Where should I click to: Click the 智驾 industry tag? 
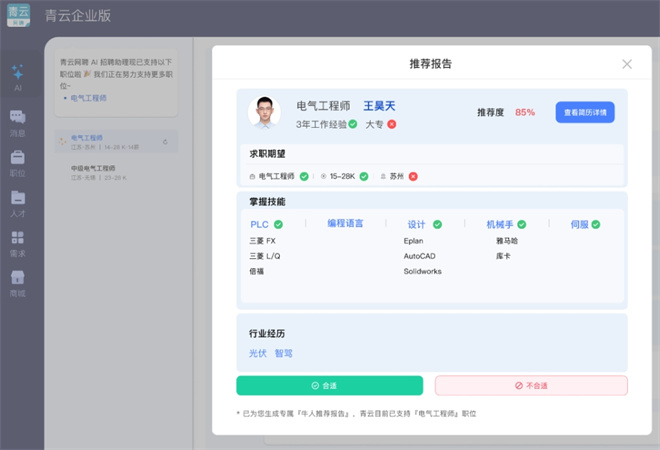284,353
